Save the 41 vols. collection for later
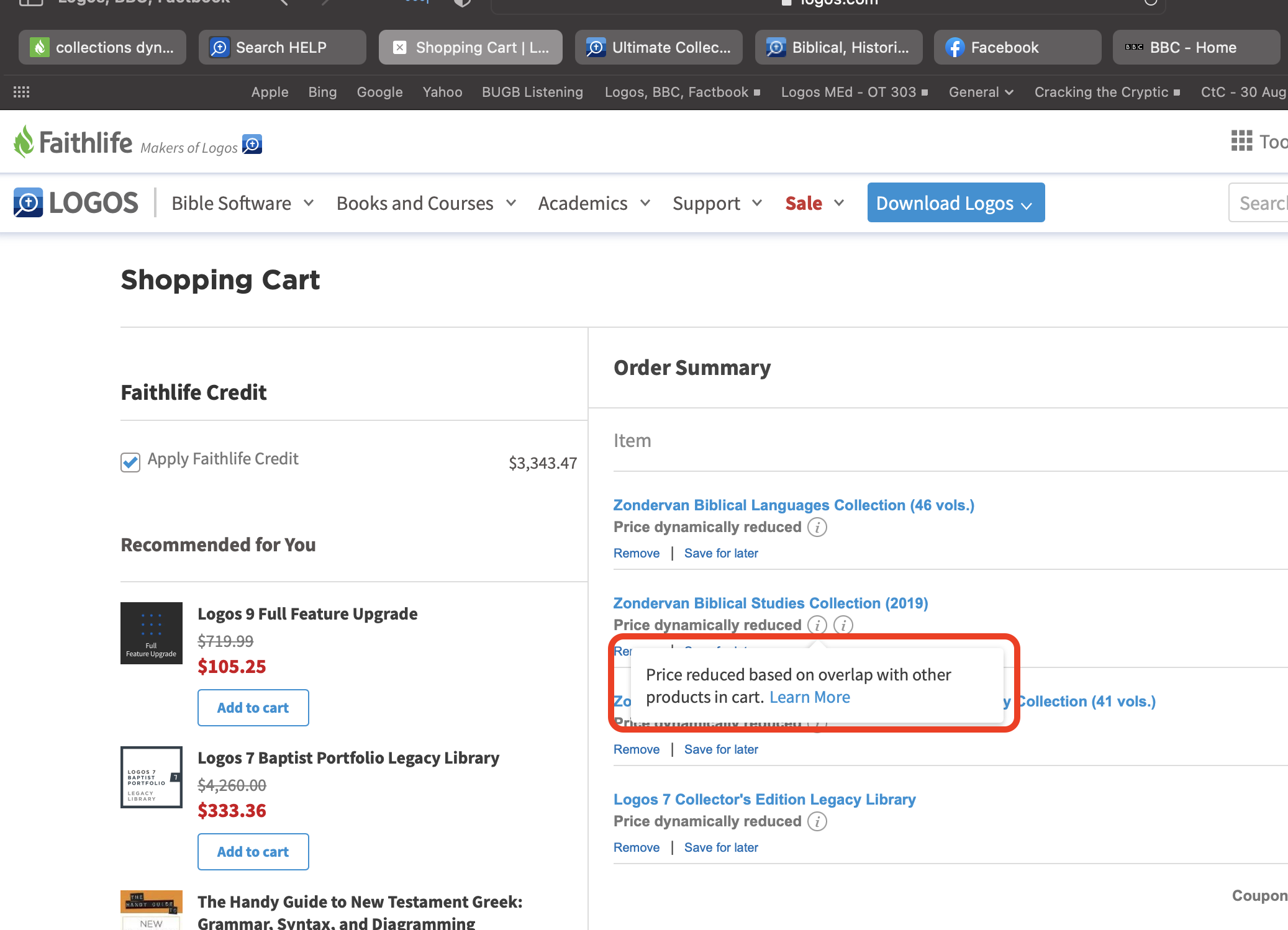 tap(721, 749)
